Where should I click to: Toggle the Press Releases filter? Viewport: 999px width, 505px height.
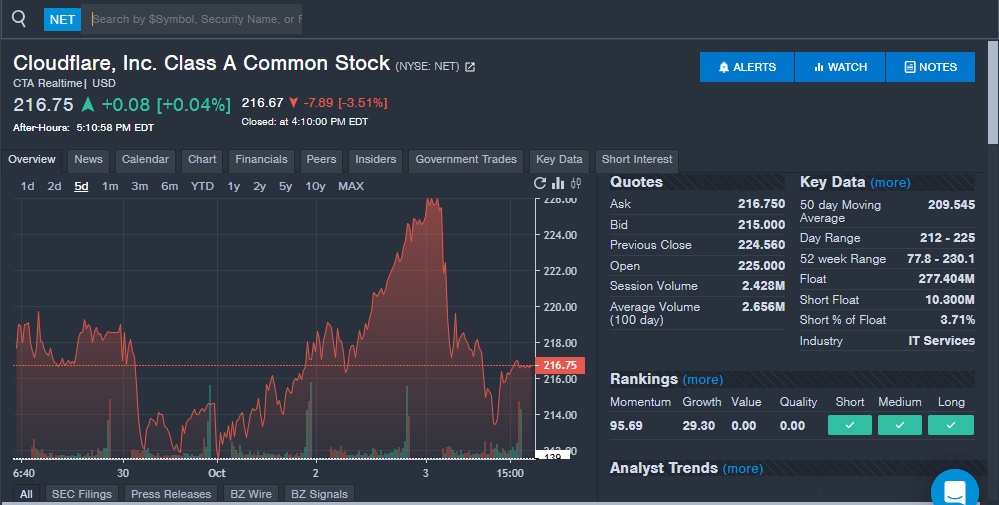171,494
